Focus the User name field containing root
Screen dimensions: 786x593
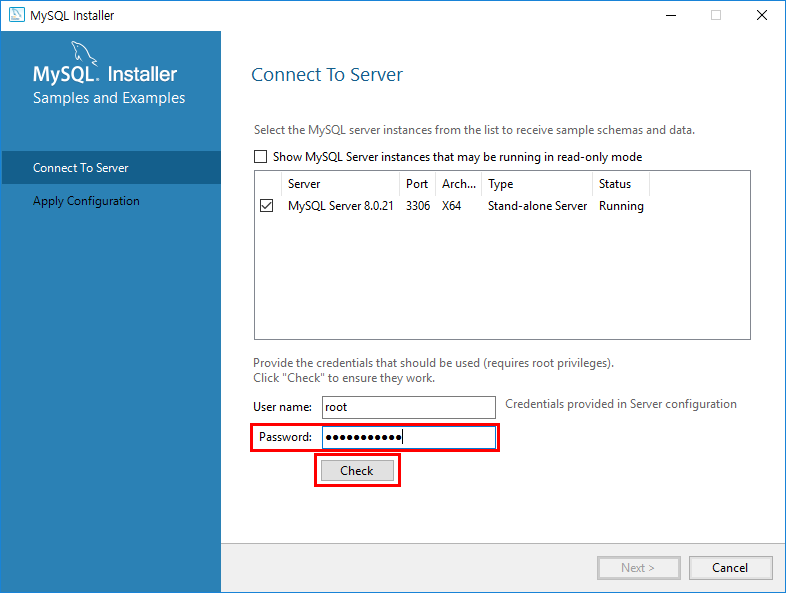coord(409,407)
